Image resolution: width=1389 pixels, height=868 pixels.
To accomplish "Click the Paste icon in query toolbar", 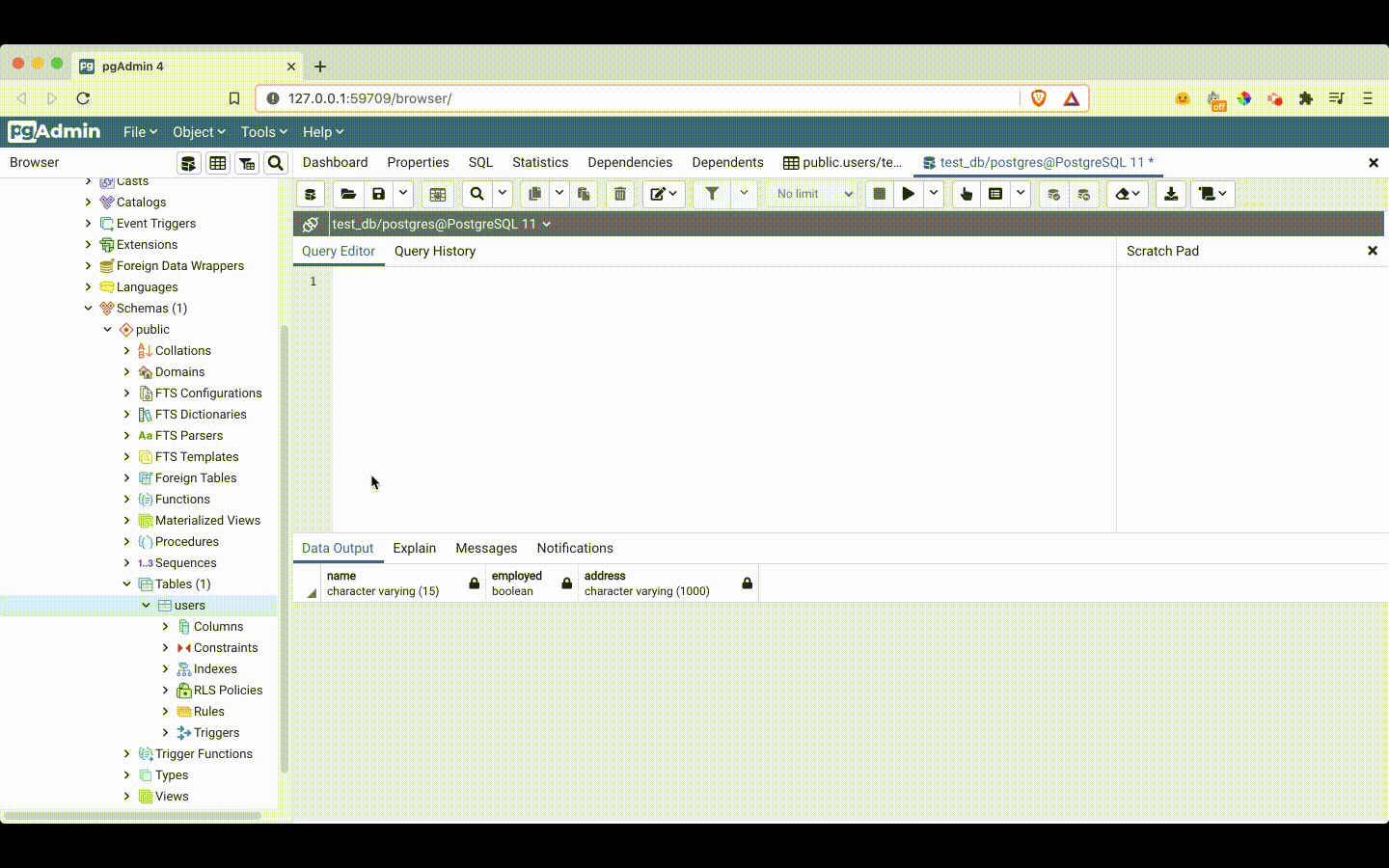I will point(584,194).
